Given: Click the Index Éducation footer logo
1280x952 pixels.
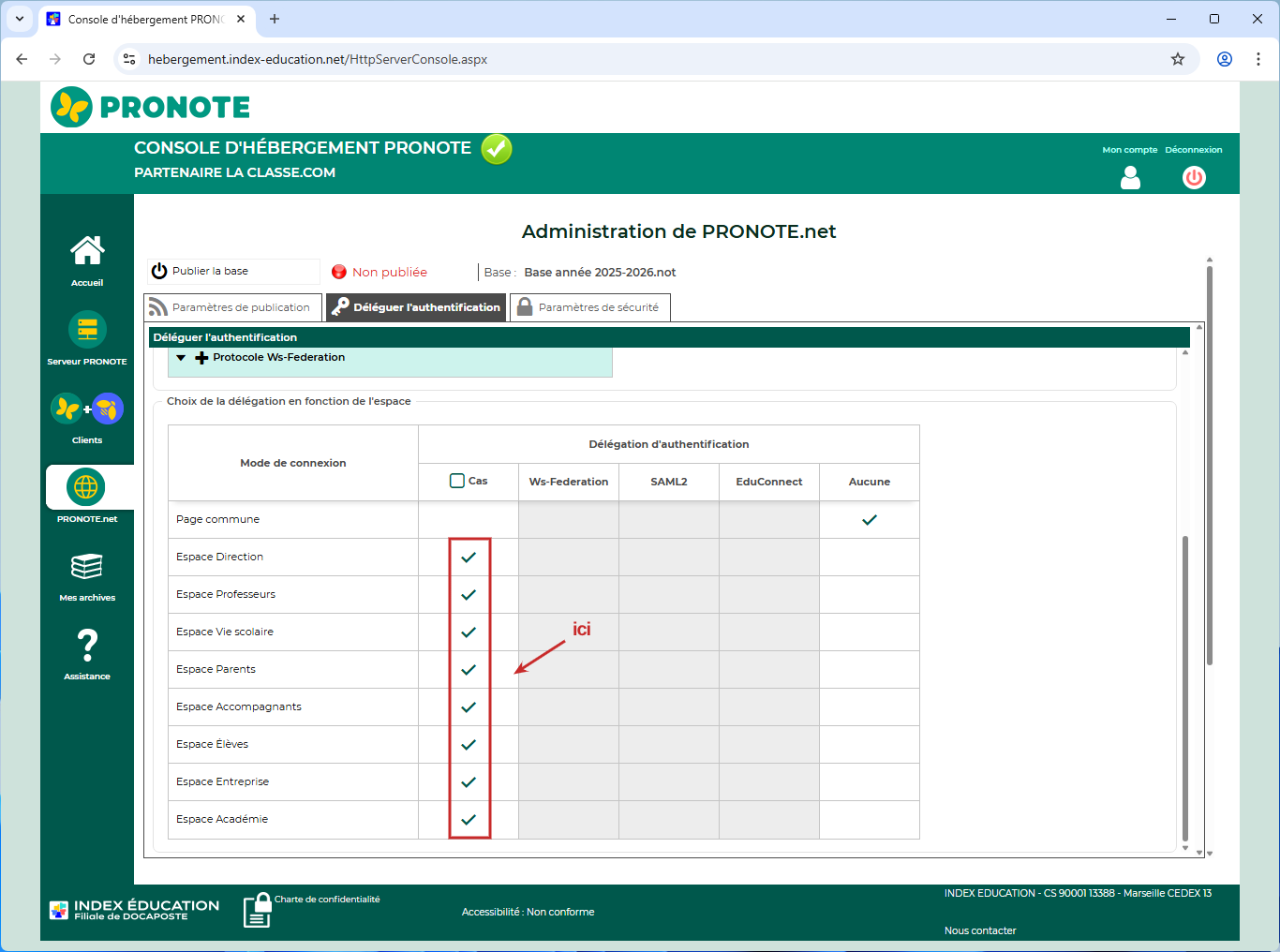Looking at the screenshot, I should pyautogui.click(x=134, y=910).
